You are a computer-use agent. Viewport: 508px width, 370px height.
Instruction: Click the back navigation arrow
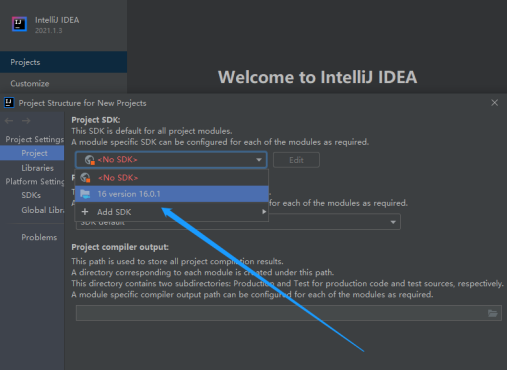pos(9,121)
